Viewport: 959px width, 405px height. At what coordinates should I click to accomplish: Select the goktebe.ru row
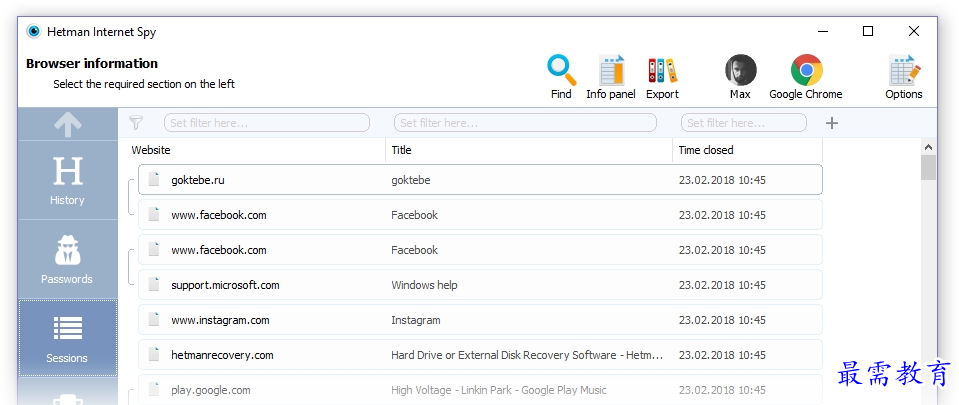click(480, 180)
